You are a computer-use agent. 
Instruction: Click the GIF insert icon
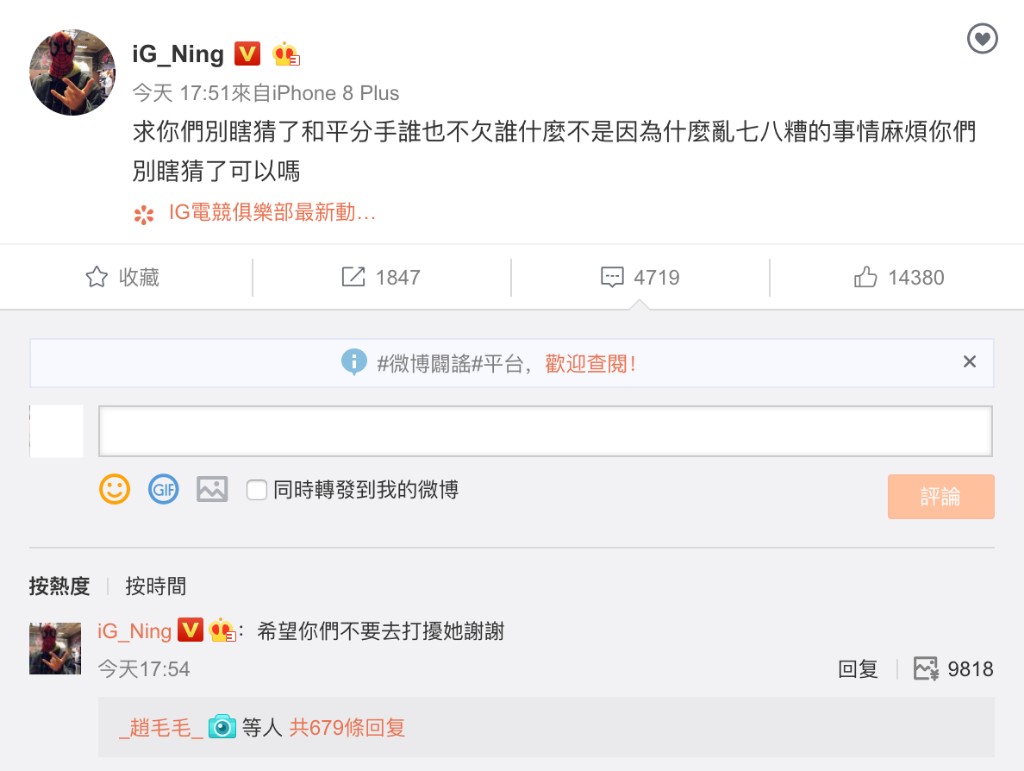[162, 489]
